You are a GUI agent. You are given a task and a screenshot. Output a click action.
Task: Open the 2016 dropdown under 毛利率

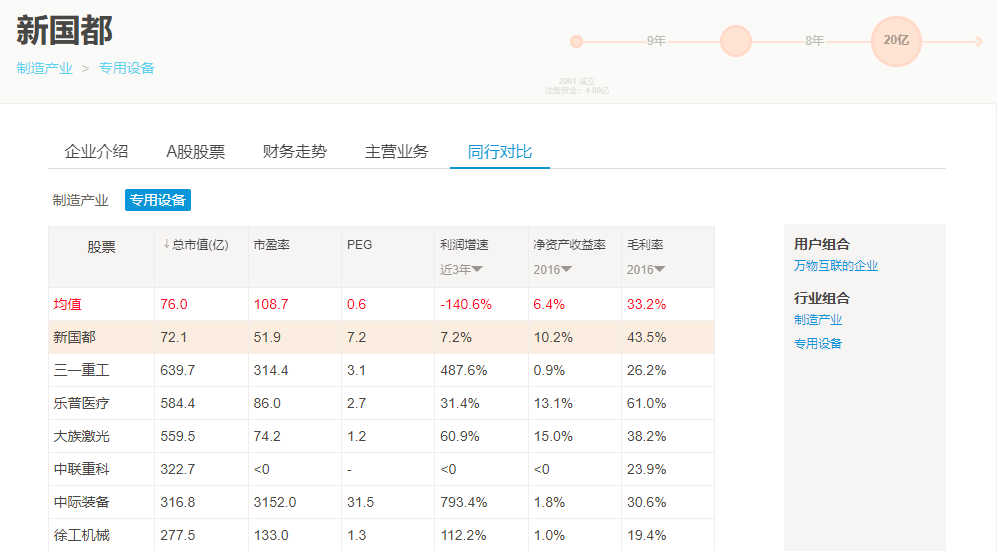tap(645, 269)
